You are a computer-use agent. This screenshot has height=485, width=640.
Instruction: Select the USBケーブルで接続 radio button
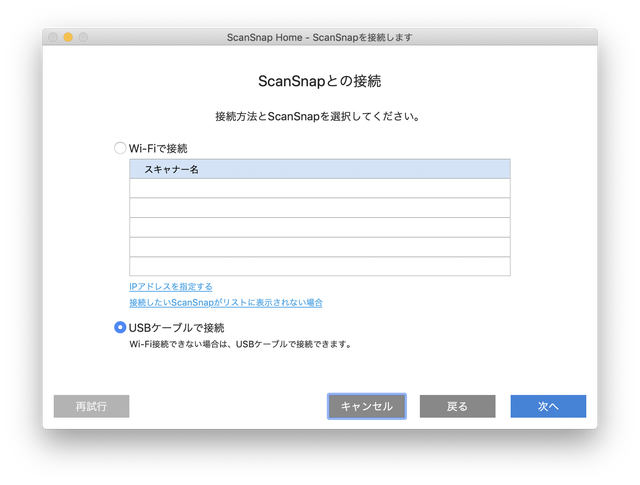120,327
